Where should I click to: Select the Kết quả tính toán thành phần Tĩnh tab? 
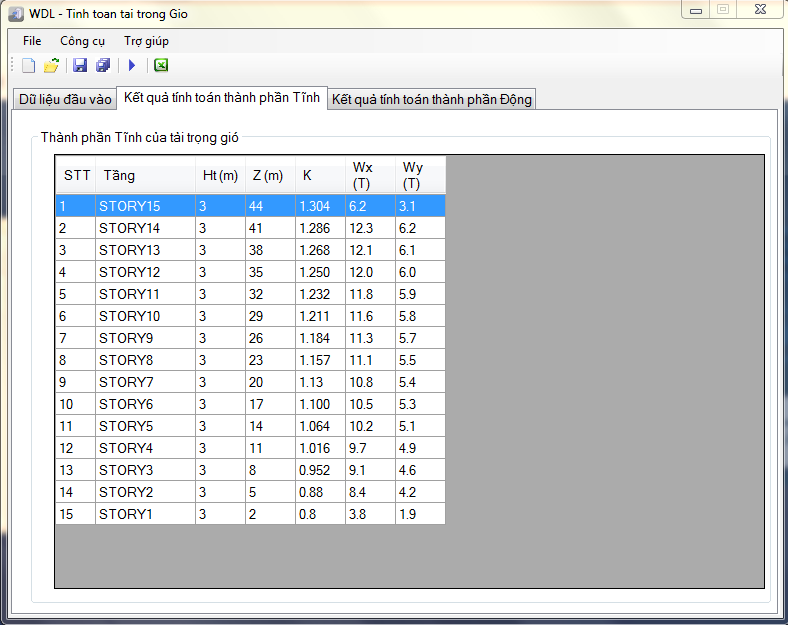(x=222, y=97)
